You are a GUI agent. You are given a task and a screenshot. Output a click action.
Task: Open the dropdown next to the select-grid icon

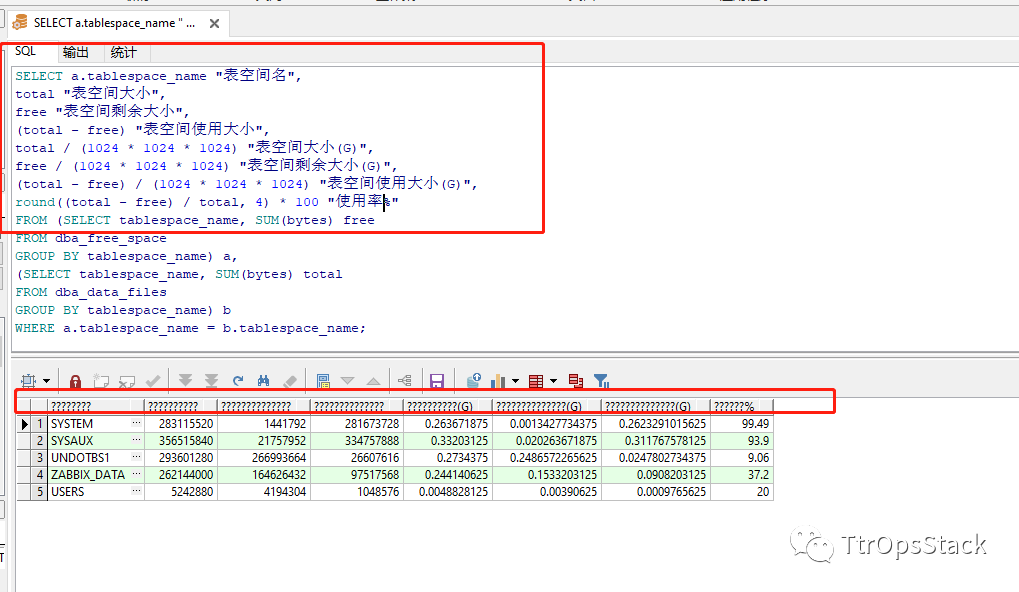[46, 381]
